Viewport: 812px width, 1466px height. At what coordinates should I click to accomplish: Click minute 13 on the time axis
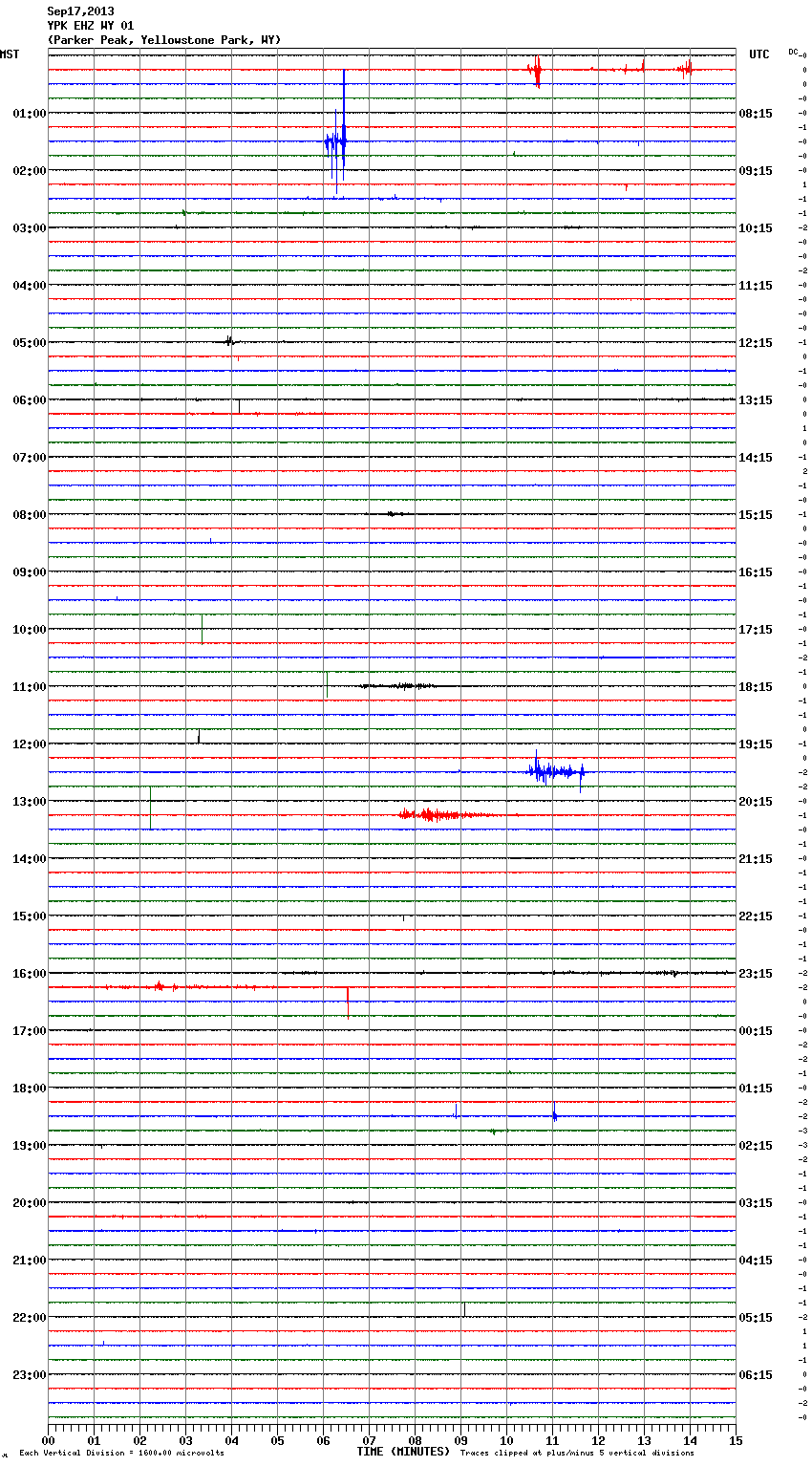point(644,1440)
